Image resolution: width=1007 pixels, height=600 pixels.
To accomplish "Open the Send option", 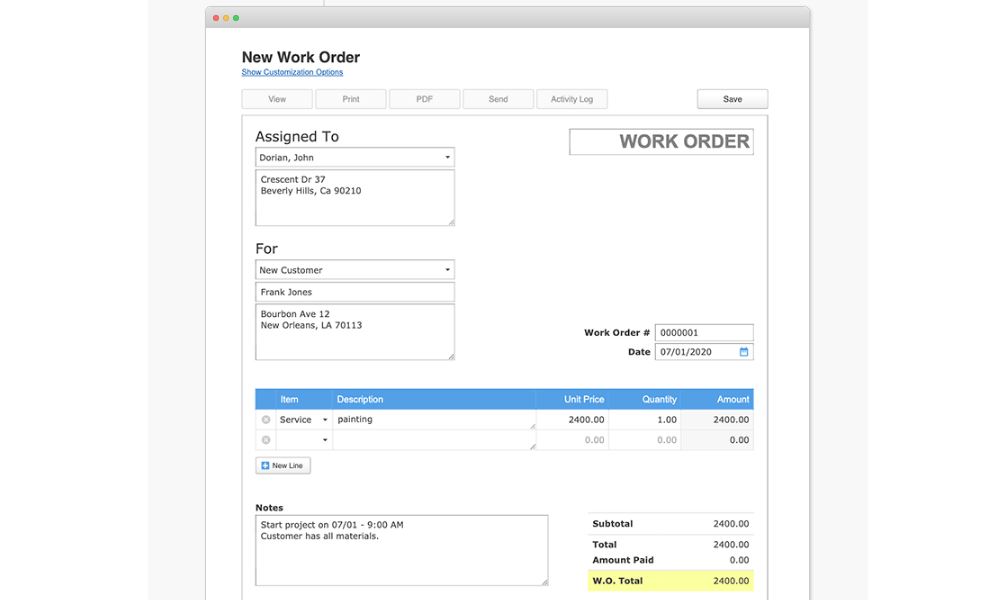I will click(498, 98).
